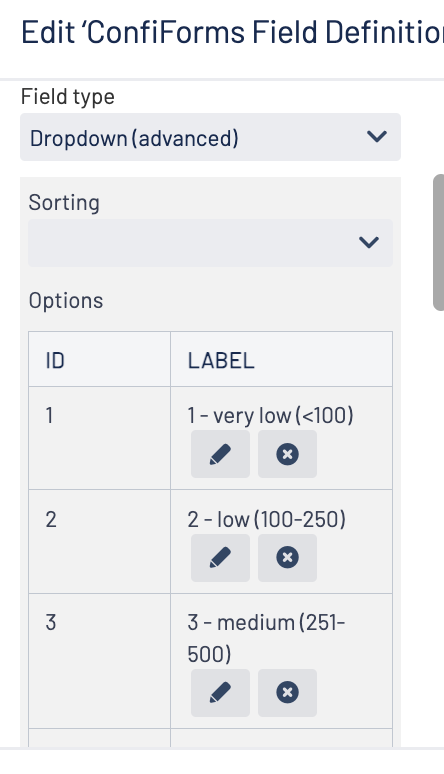
Task: Select the ID cell containing 2
Action: point(99,542)
